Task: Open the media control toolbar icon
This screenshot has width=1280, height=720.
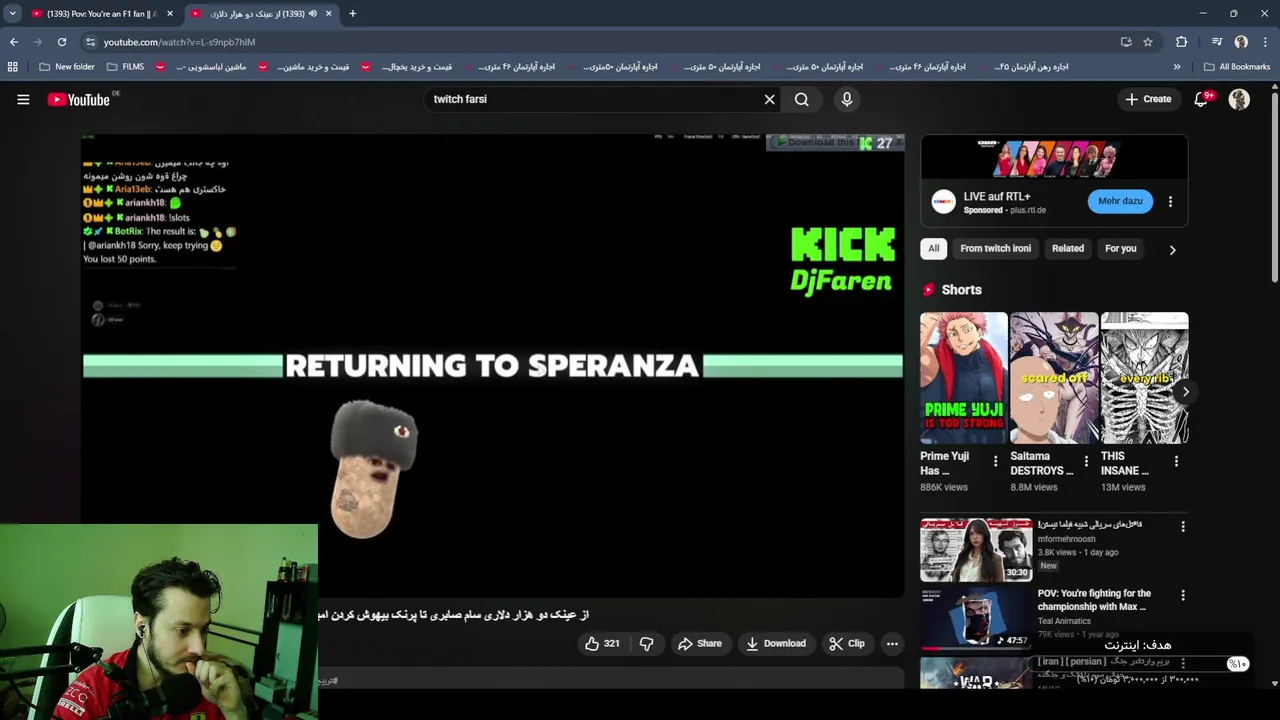Action: coord(1217,42)
